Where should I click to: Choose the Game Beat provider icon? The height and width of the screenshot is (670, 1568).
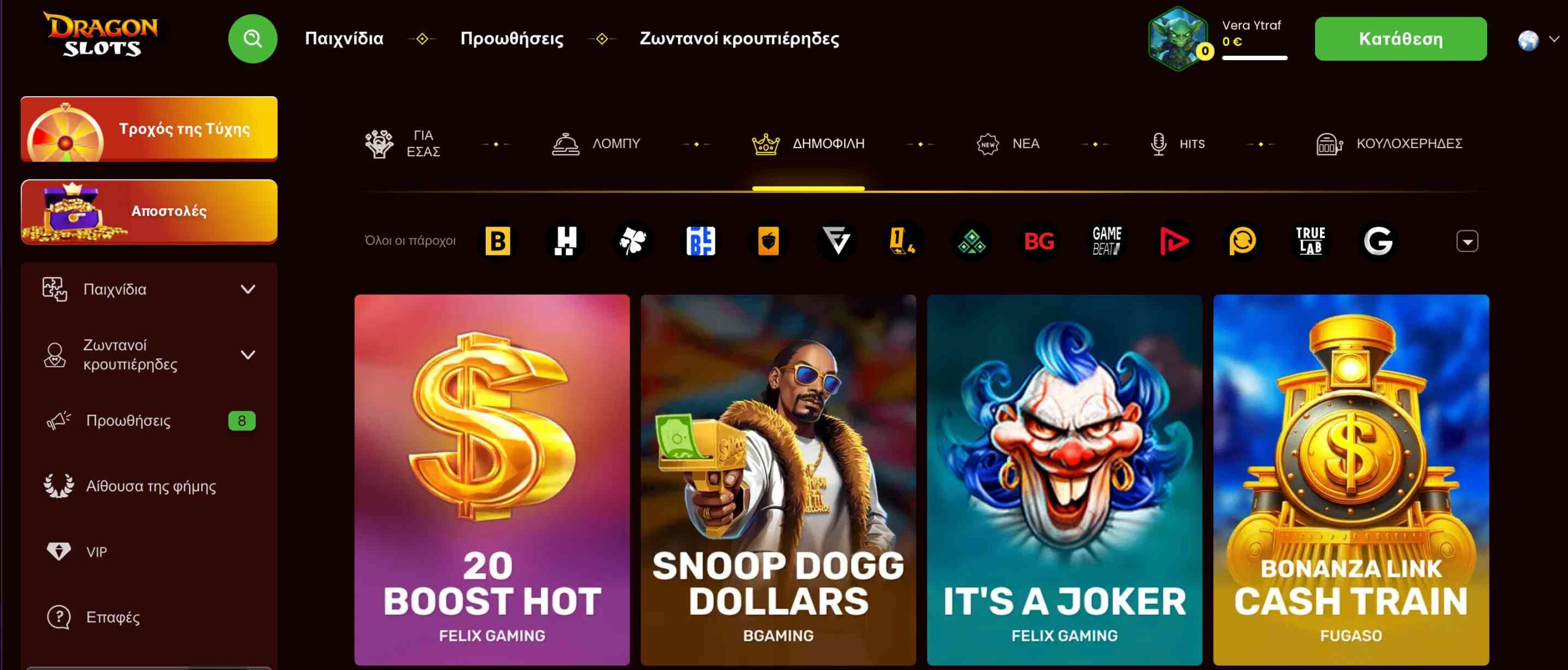click(x=1107, y=241)
